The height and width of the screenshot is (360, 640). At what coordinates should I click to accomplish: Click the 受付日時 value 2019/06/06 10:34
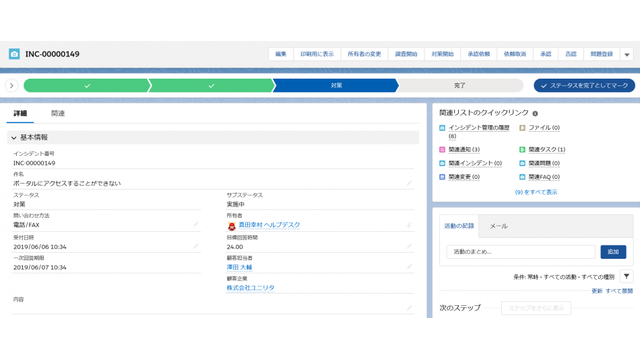[40, 247]
